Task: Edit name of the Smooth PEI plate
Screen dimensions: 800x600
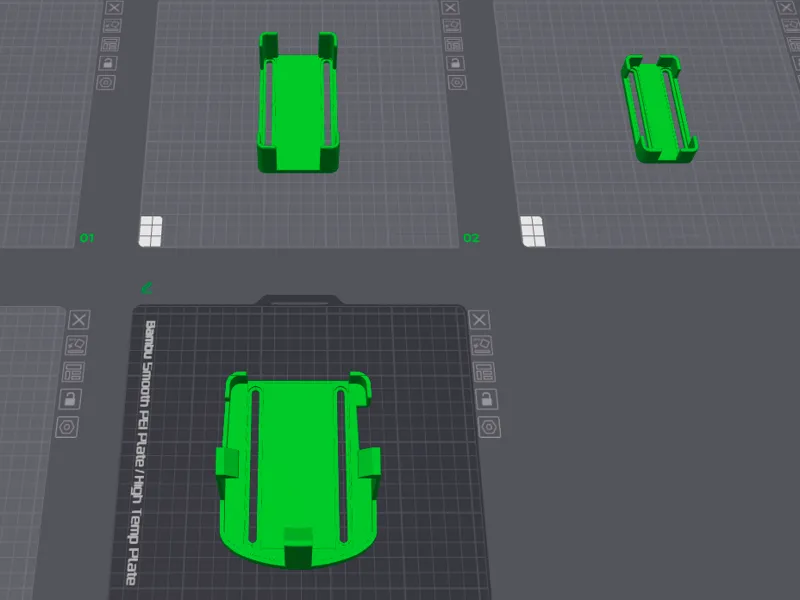Action: 146,288
